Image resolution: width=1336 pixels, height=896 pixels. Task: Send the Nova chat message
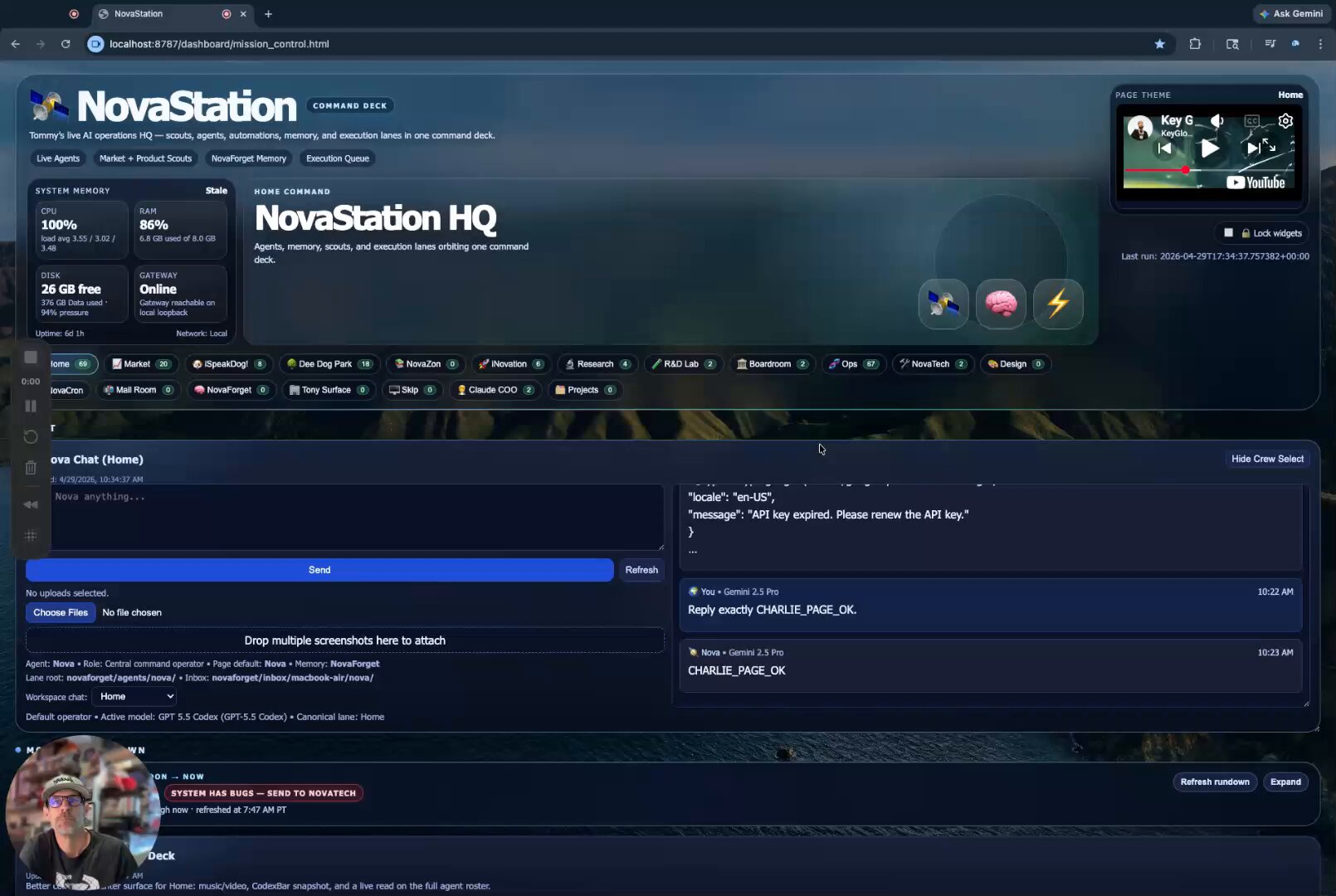(x=319, y=570)
